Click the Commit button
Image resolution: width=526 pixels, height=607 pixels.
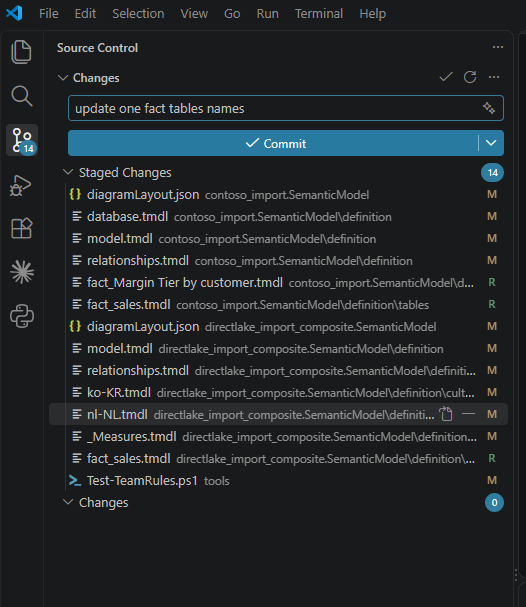click(273, 143)
